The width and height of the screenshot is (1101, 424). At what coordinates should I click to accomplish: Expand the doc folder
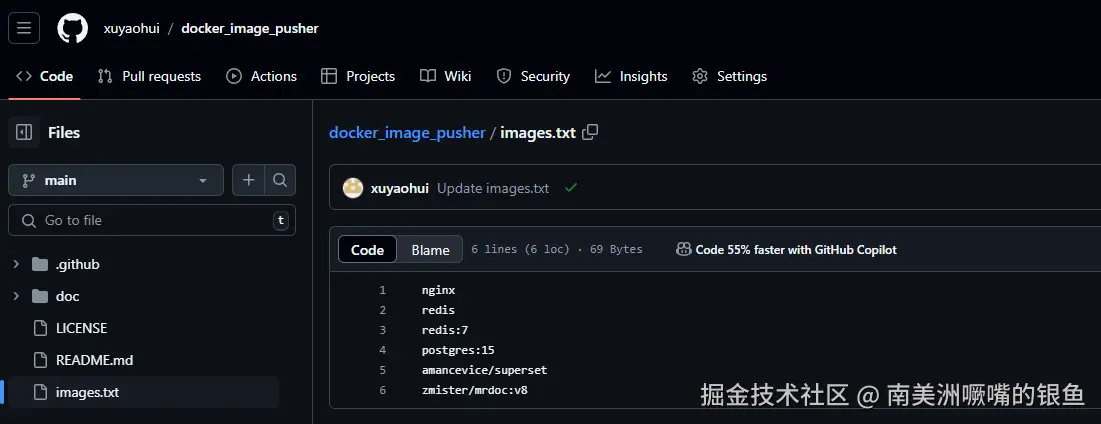pos(16,296)
